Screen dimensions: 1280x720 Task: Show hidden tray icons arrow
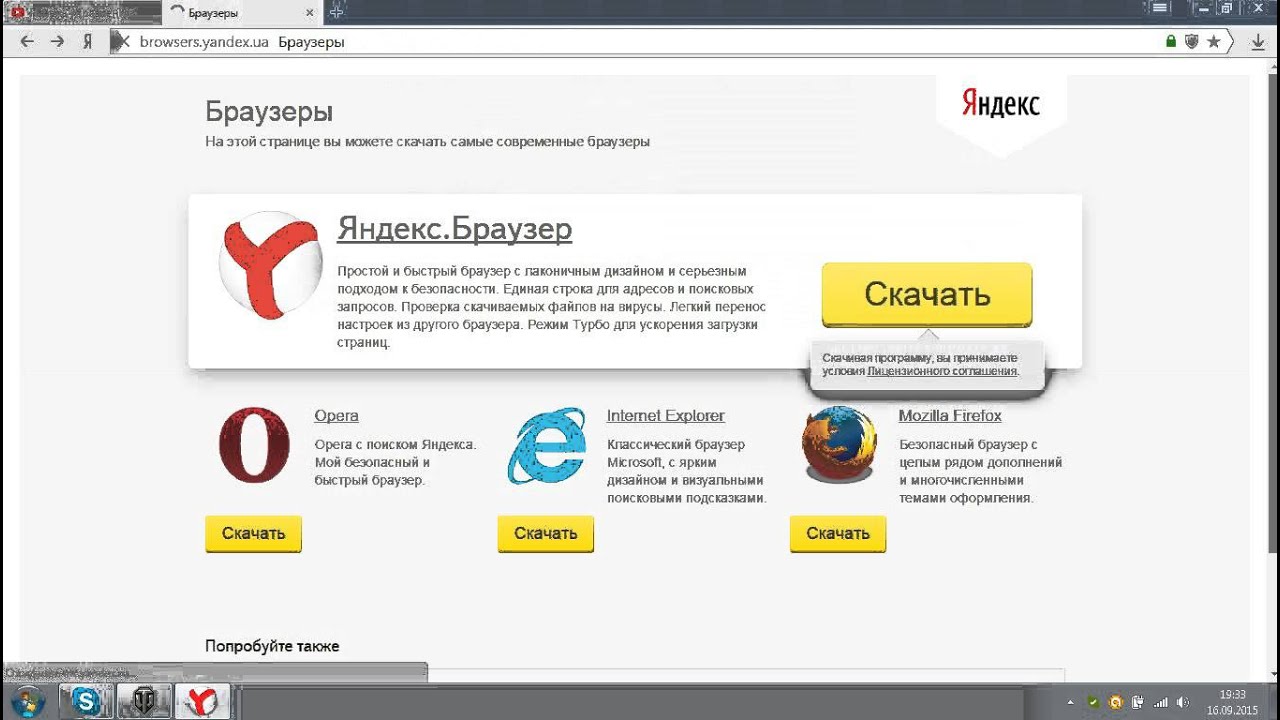coord(1070,702)
